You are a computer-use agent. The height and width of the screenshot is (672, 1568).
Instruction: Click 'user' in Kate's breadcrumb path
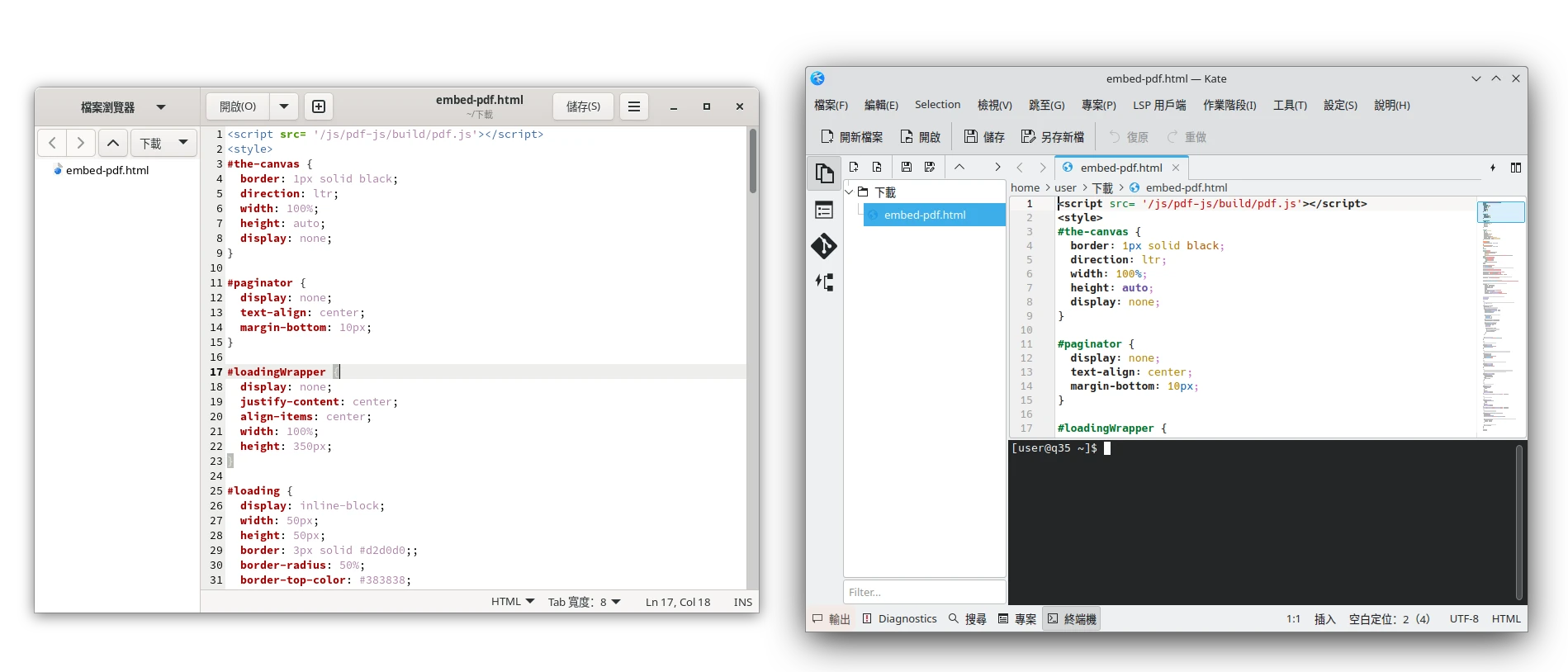click(1065, 188)
